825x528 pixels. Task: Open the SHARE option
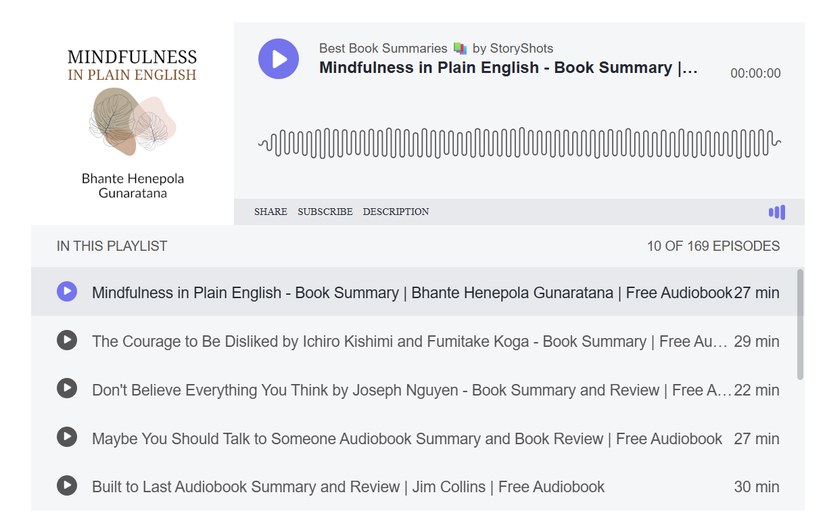click(x=270, y=212)
